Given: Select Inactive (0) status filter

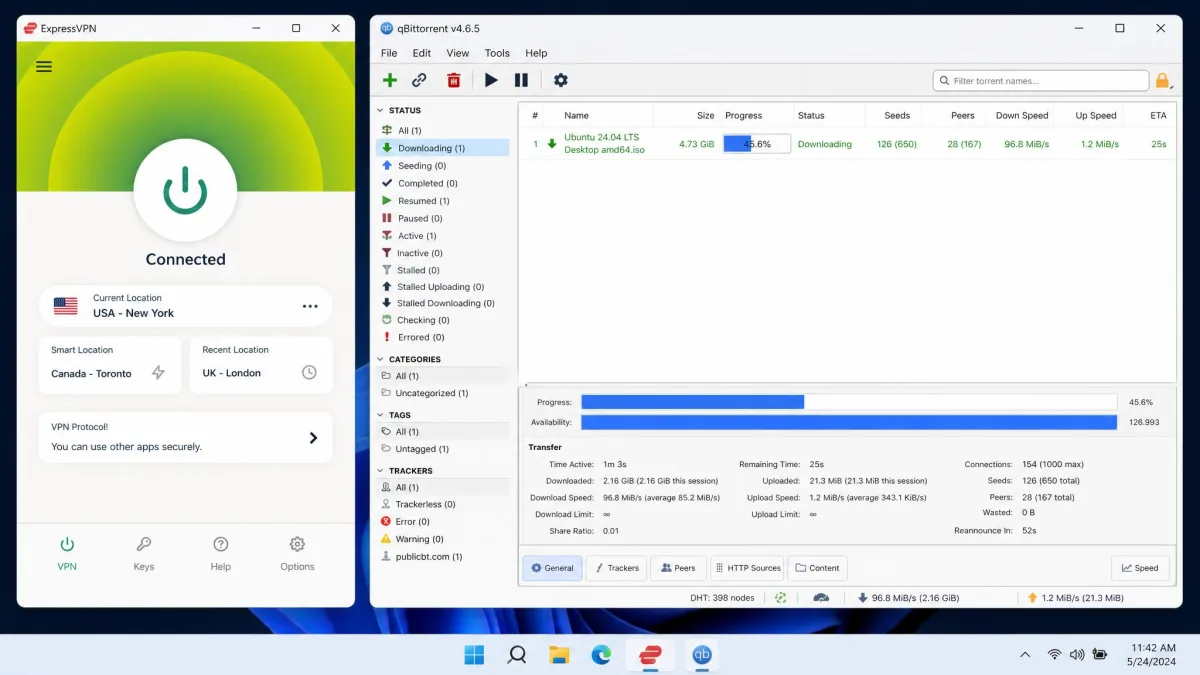Looking at the screenshot, I should pos(442,253).
